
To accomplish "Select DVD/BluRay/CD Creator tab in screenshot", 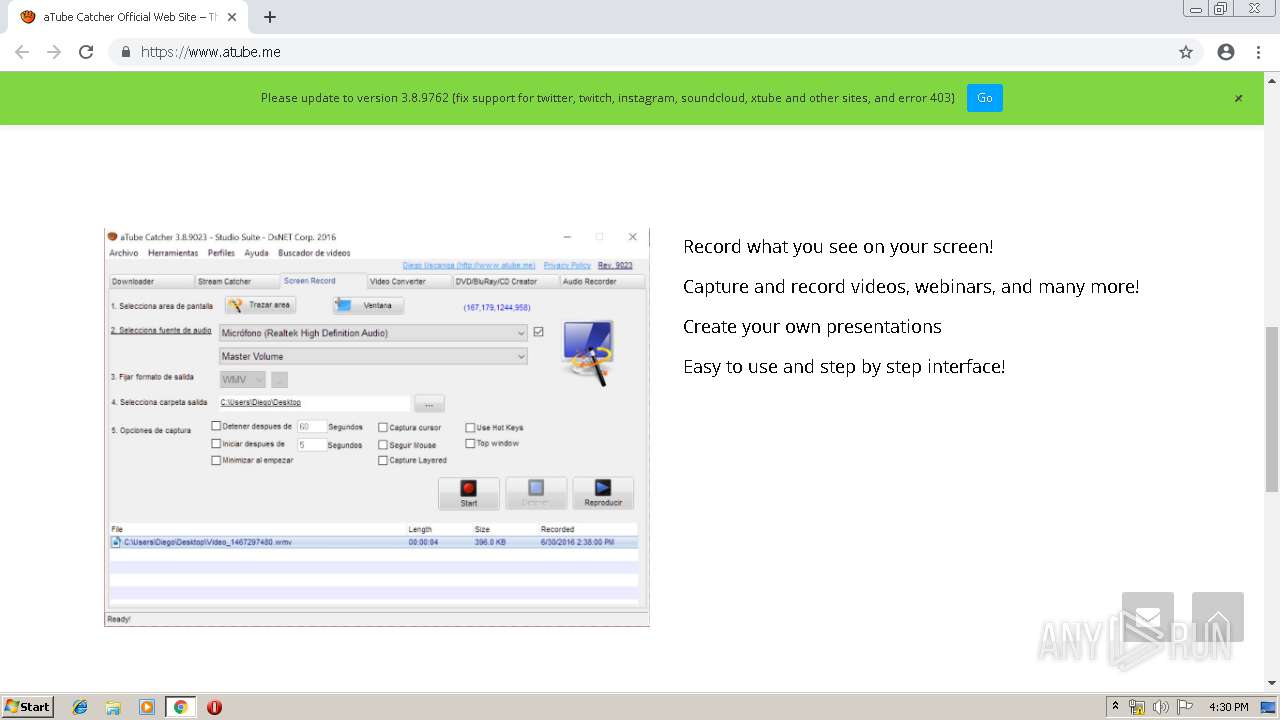I will (x=504, y=281).
